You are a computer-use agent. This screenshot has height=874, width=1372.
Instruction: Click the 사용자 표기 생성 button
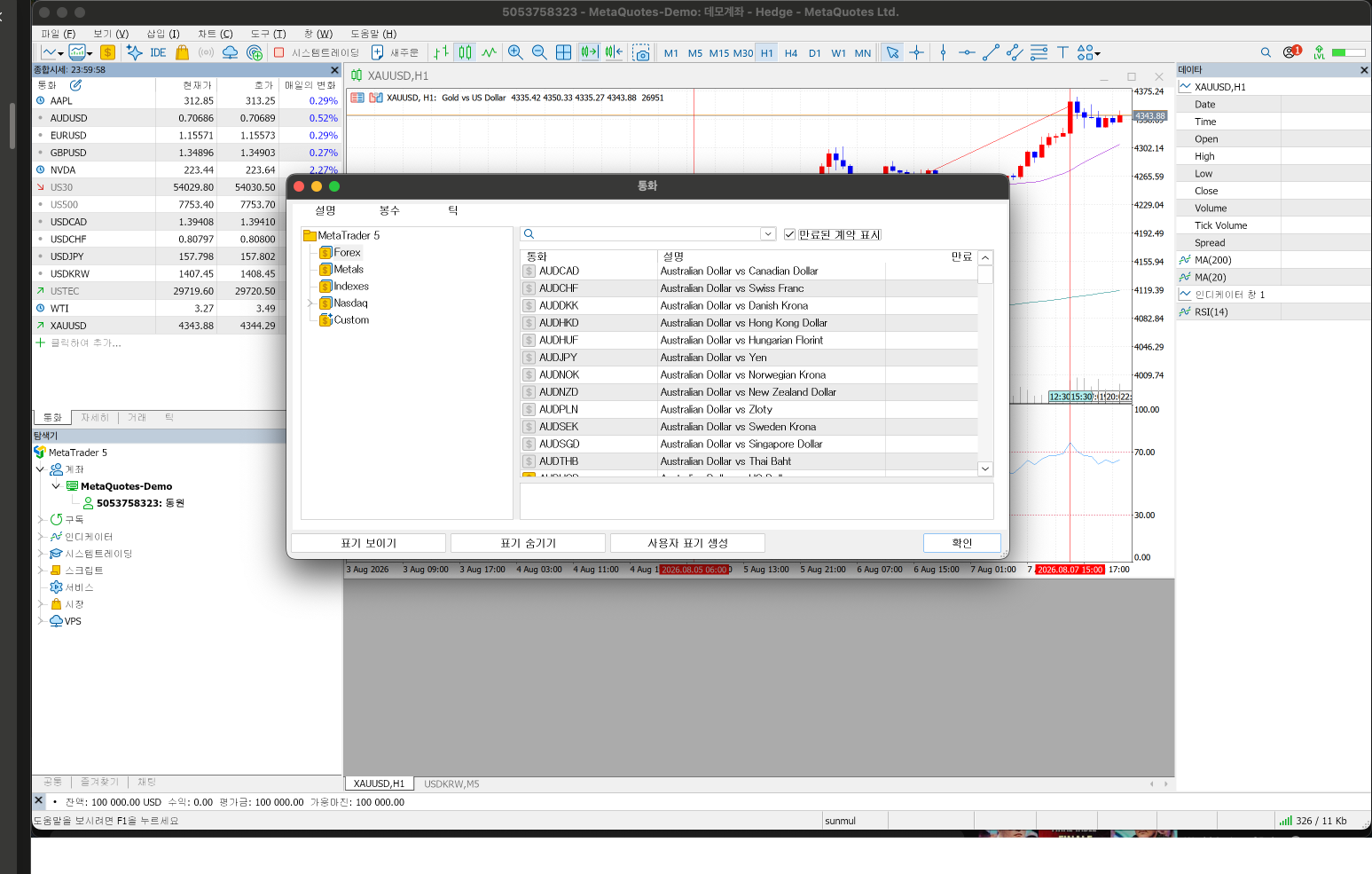687,543
